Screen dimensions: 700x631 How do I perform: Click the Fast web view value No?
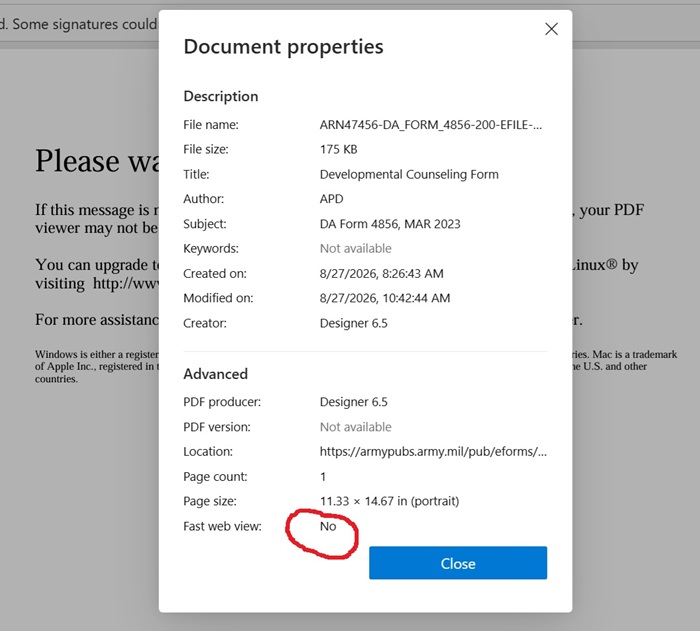click(328, 526)
